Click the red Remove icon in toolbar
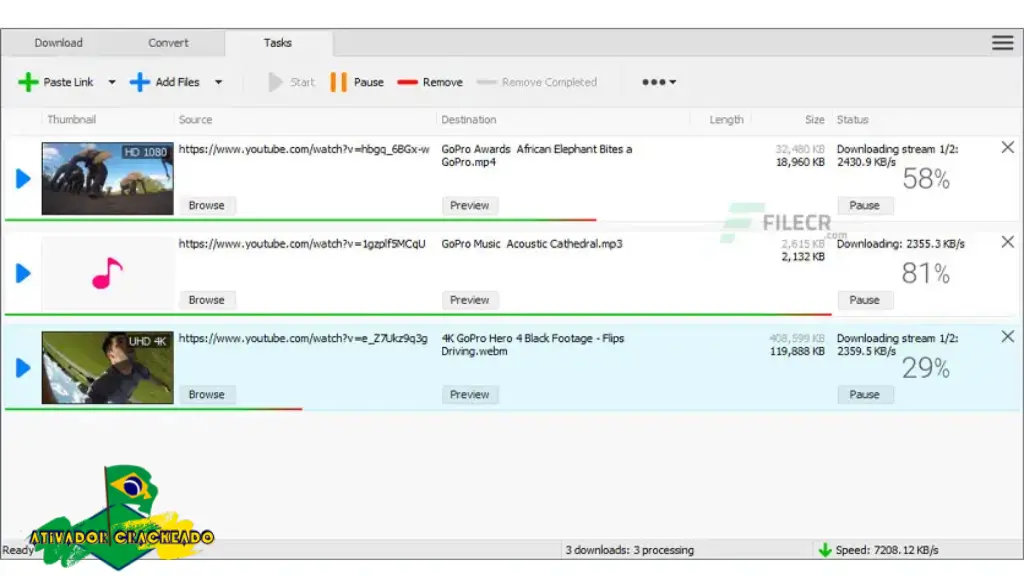 click(408, 82)
